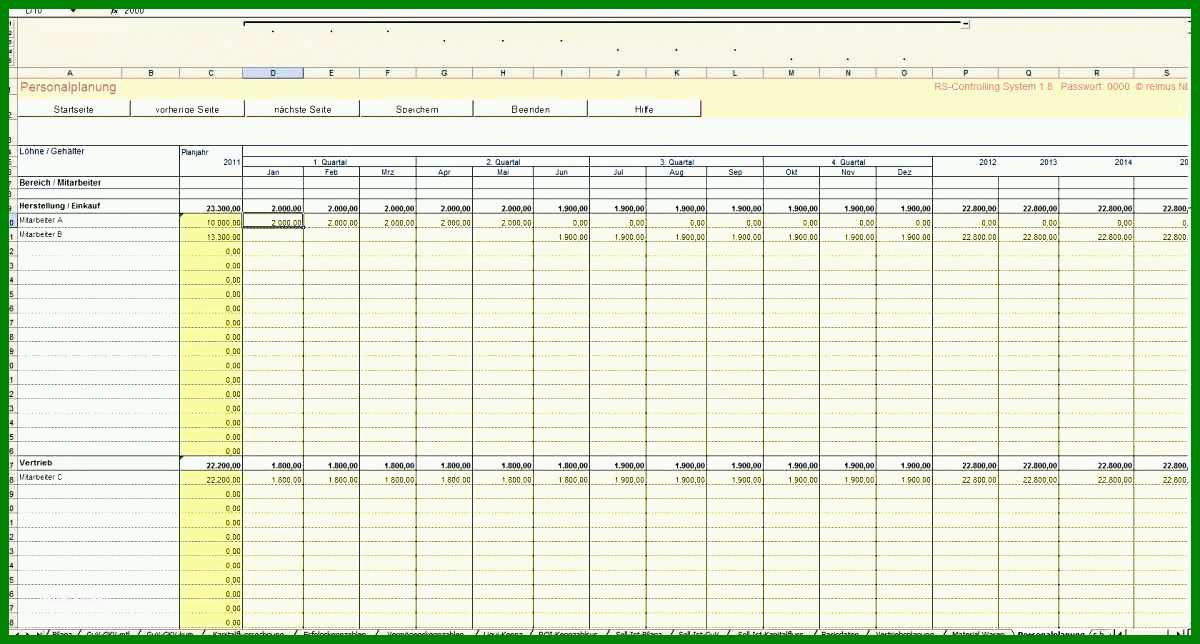Screen dimensions: 1200x644
Task: Open the nächste Seite button
Action: (303, 109)
